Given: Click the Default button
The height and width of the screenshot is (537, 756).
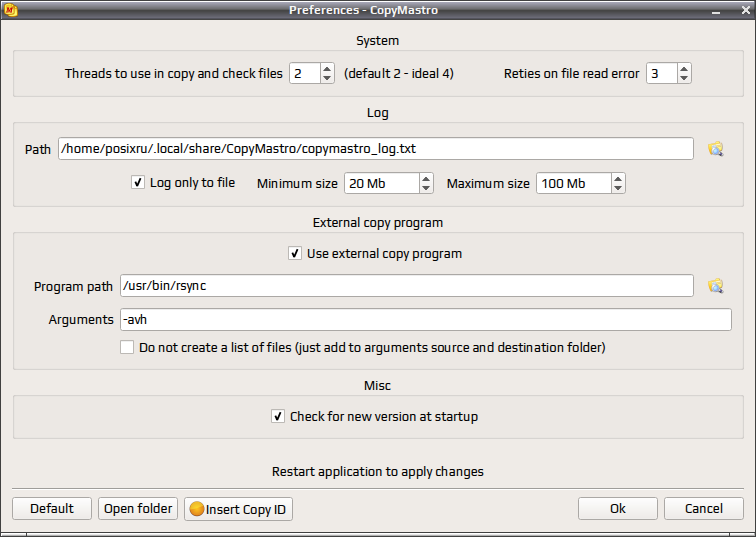Looking at the screenshot, I should pyautogui.click(x=52, y=509).
